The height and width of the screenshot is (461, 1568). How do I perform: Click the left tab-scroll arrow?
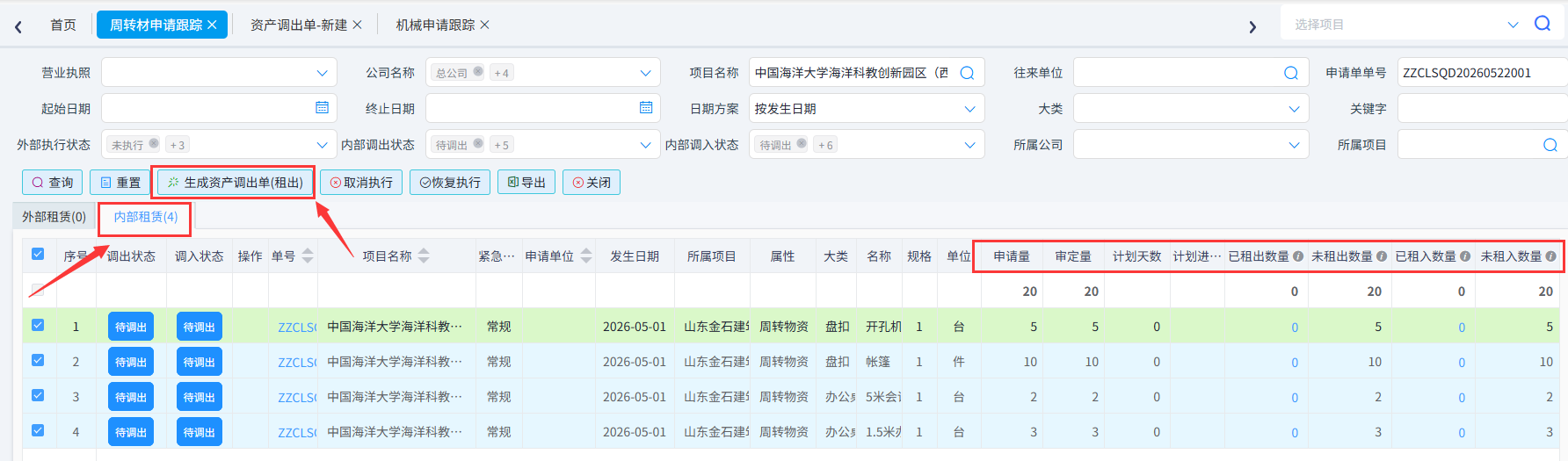click(x=18, y=26)
